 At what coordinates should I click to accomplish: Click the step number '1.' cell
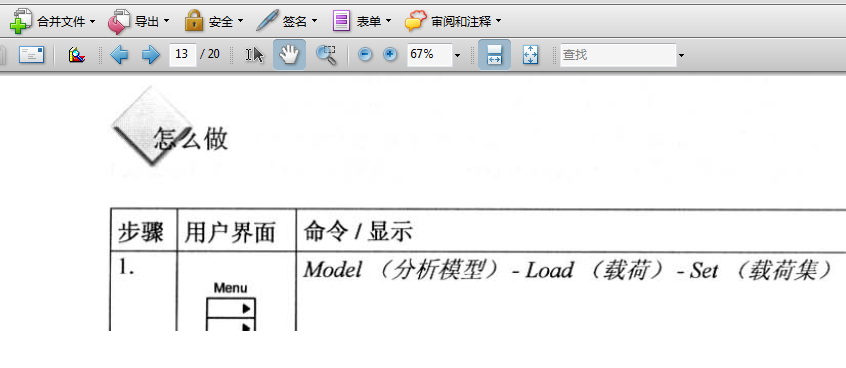[x=126, y=268]
